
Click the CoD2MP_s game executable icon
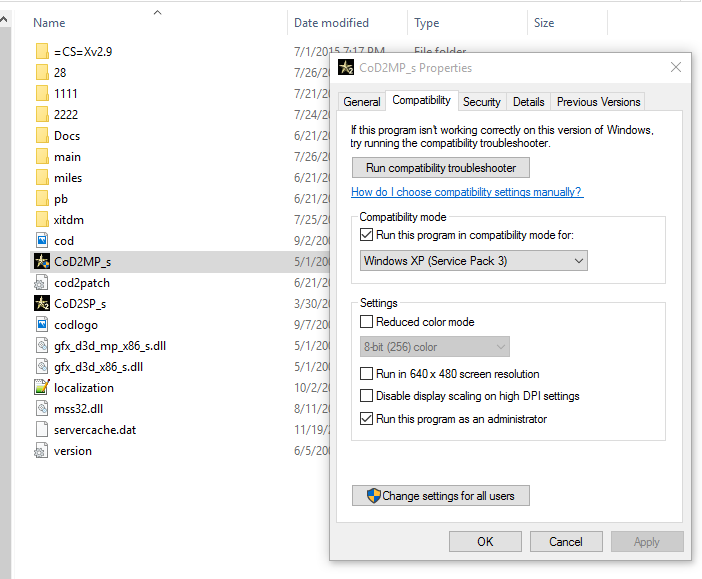(42, 262)
